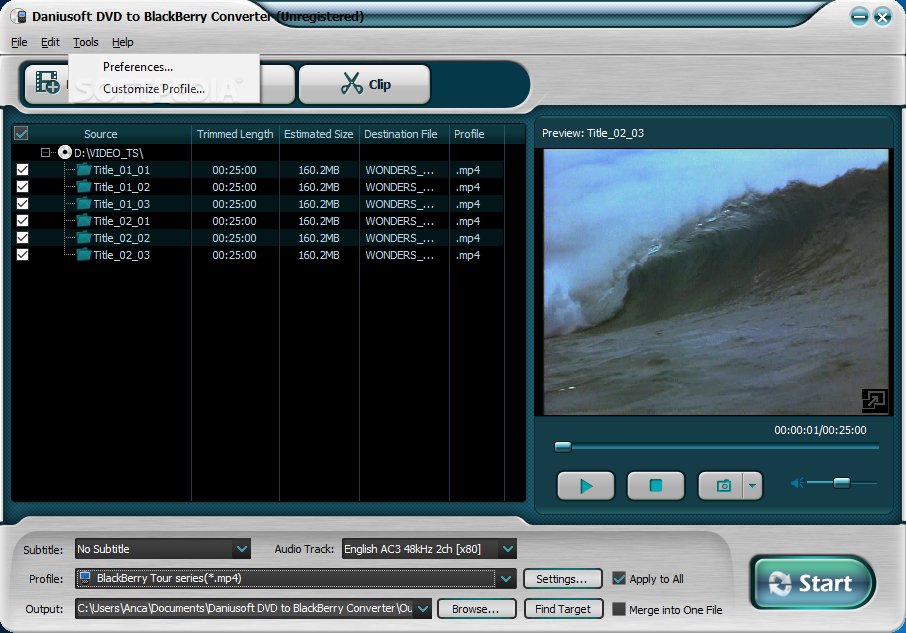Viewport: 906px width, 633px height.
Task: Toggle the select-all checkbox in header
Action: (21, 133)
